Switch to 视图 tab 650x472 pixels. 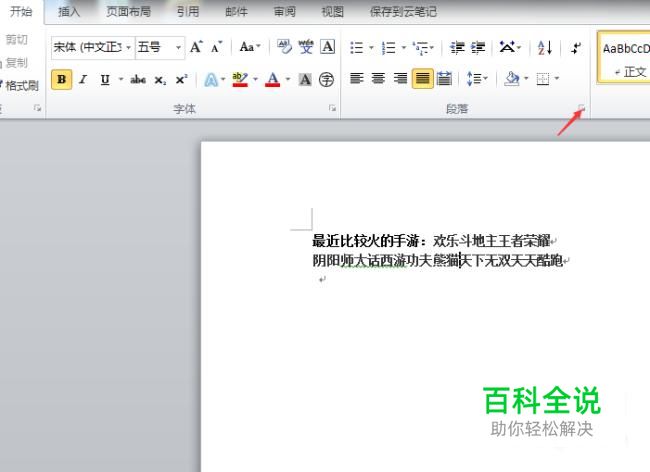(x=332, y=12)
